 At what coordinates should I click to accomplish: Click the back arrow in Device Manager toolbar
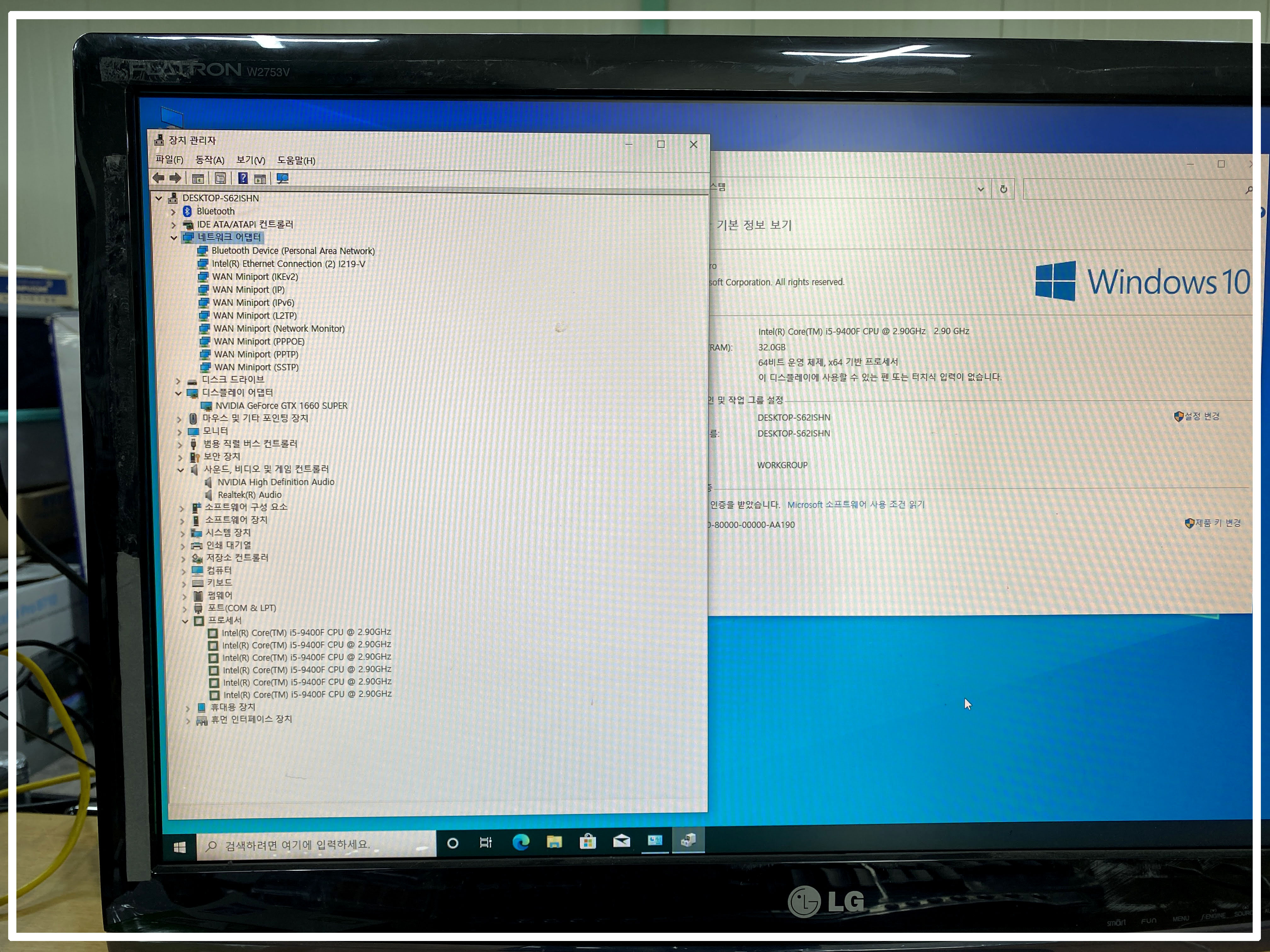click(x=158, y=178)
